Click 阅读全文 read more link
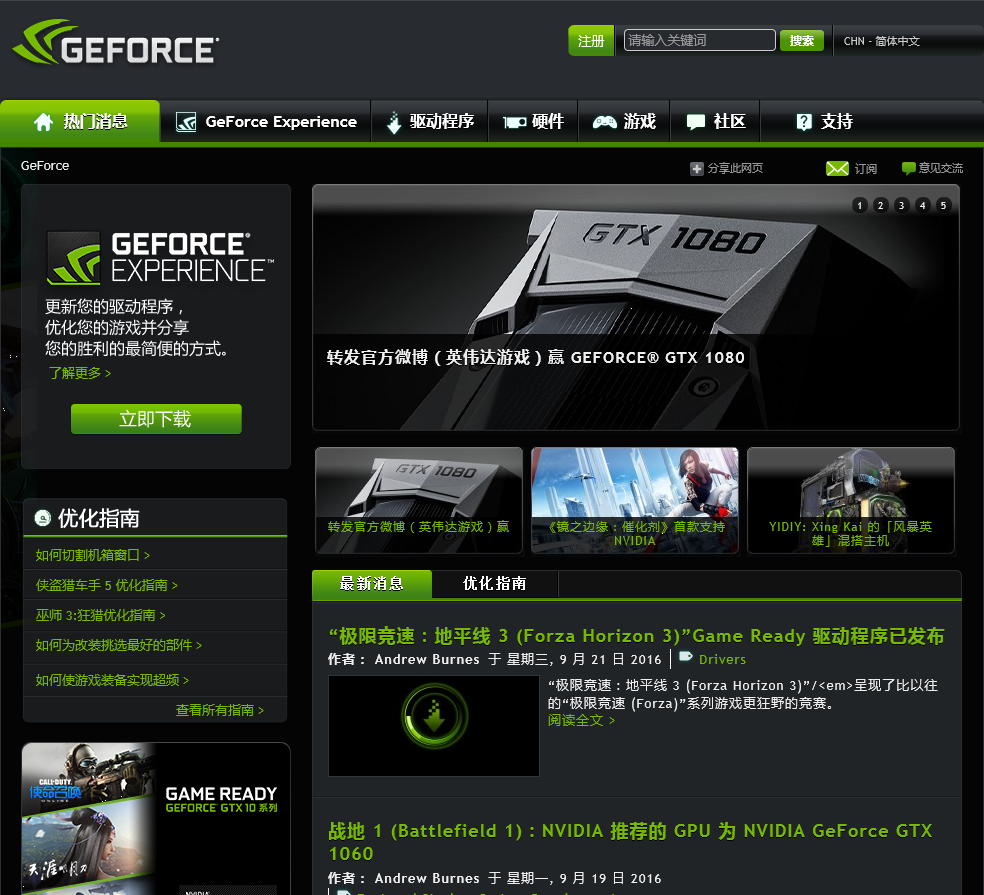This screenshot has width=984, height=895. click(581, 721)
